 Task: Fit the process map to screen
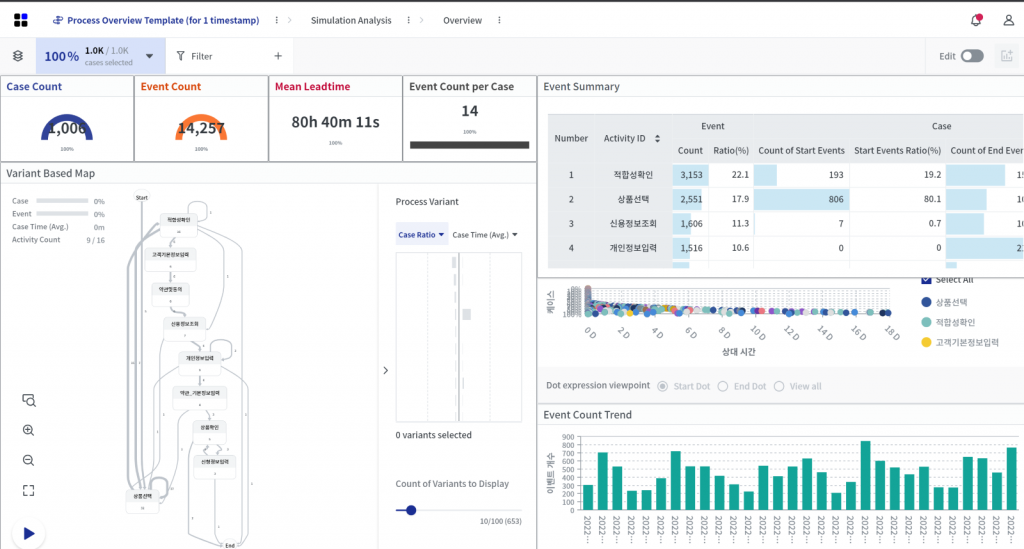(x=28, y=490)
